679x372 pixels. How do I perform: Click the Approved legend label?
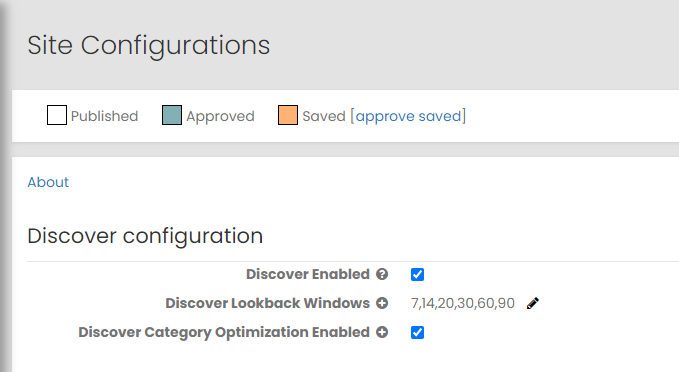[220, 116]
